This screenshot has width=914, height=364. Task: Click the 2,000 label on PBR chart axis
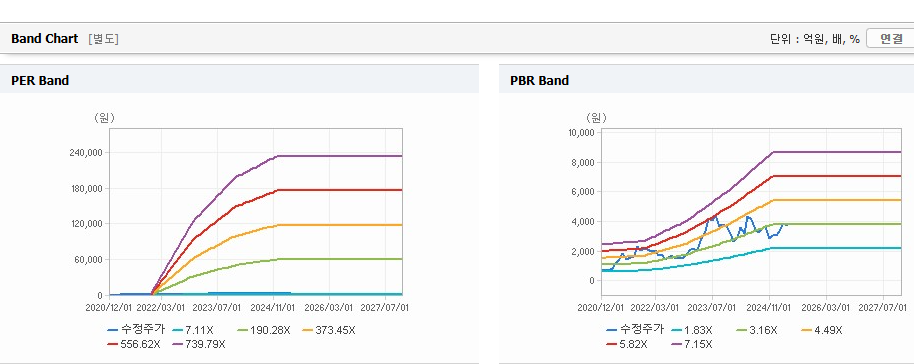[583, 251]
